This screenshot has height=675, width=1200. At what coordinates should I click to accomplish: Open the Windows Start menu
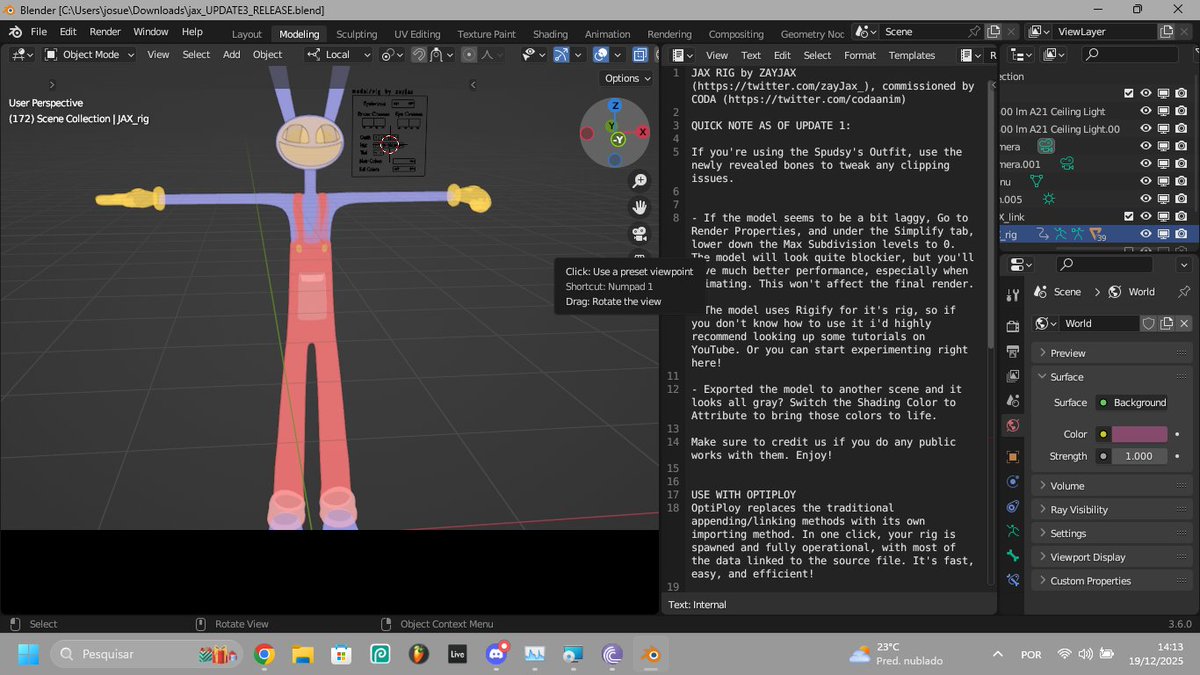pos(27,654)
